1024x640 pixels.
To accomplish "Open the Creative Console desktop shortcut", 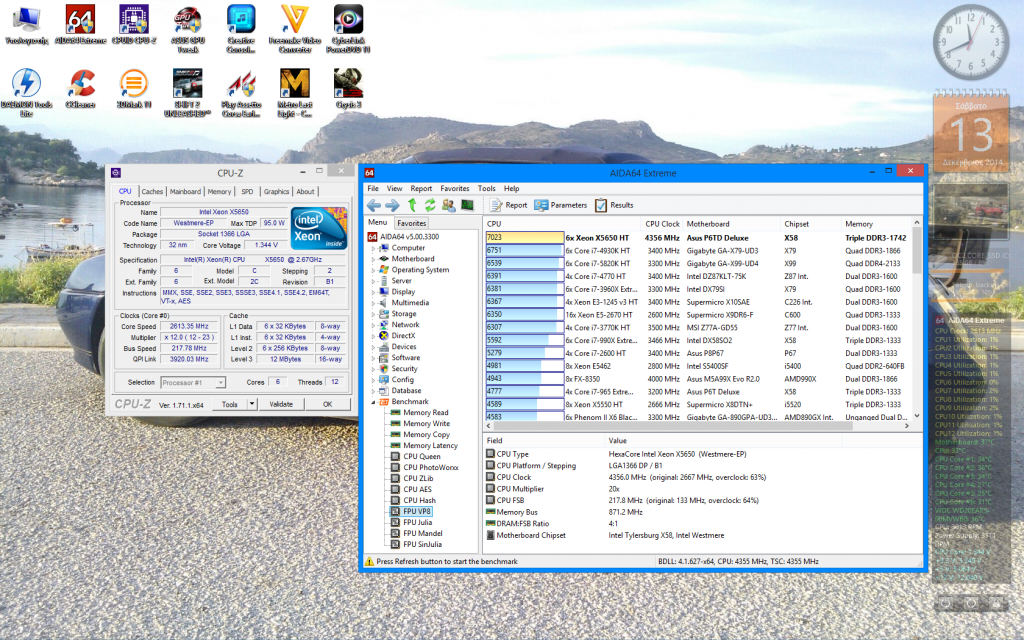I will click(241, 29).
